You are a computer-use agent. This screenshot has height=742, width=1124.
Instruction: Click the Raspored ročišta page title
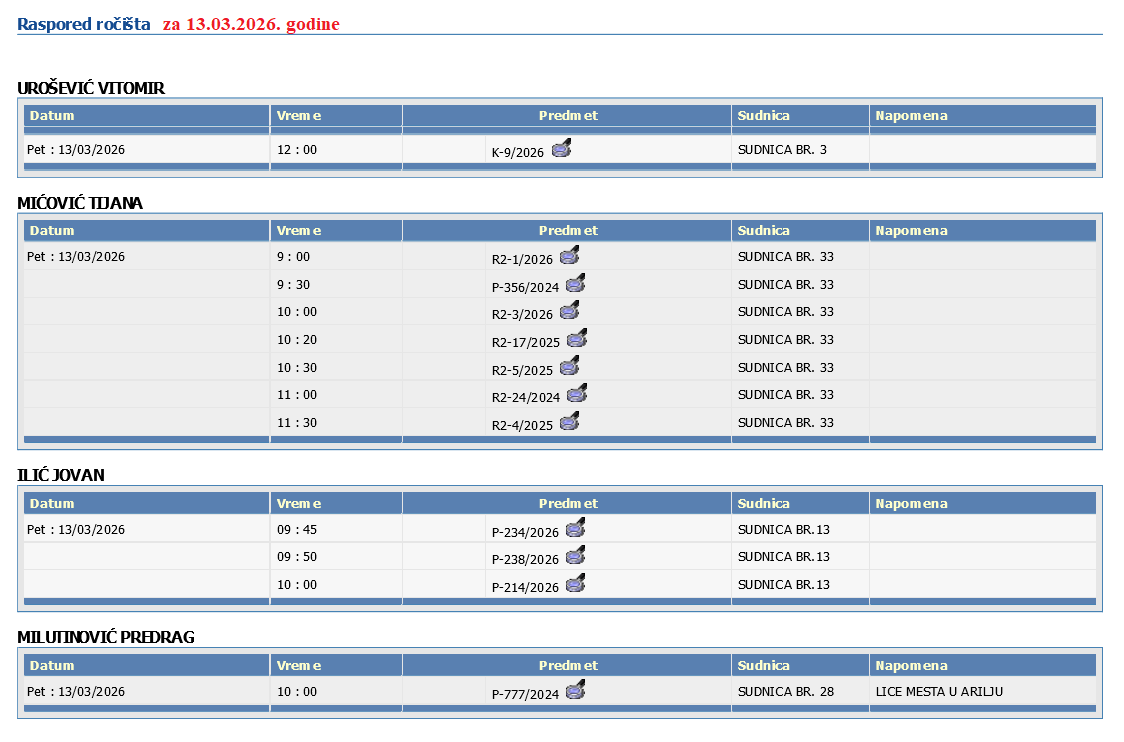84,24
